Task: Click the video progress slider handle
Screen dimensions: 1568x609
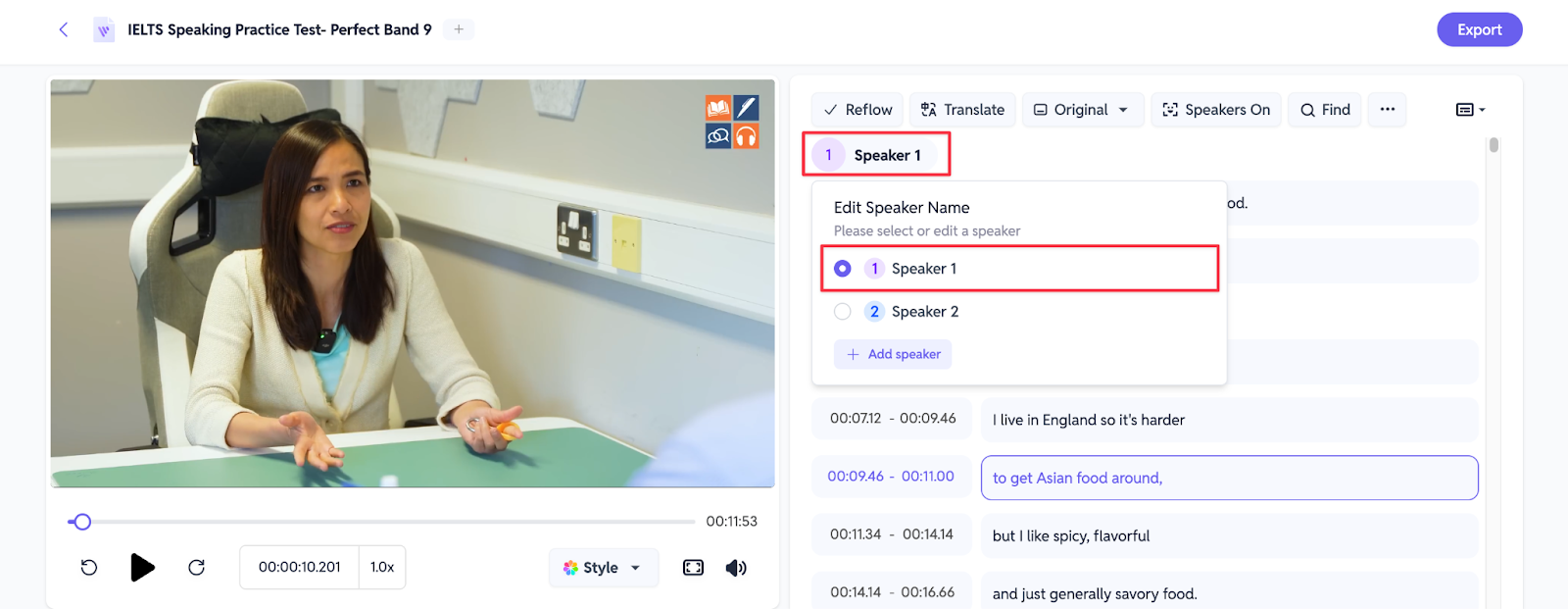Action: pyautogui.click(x=82, y=522)
